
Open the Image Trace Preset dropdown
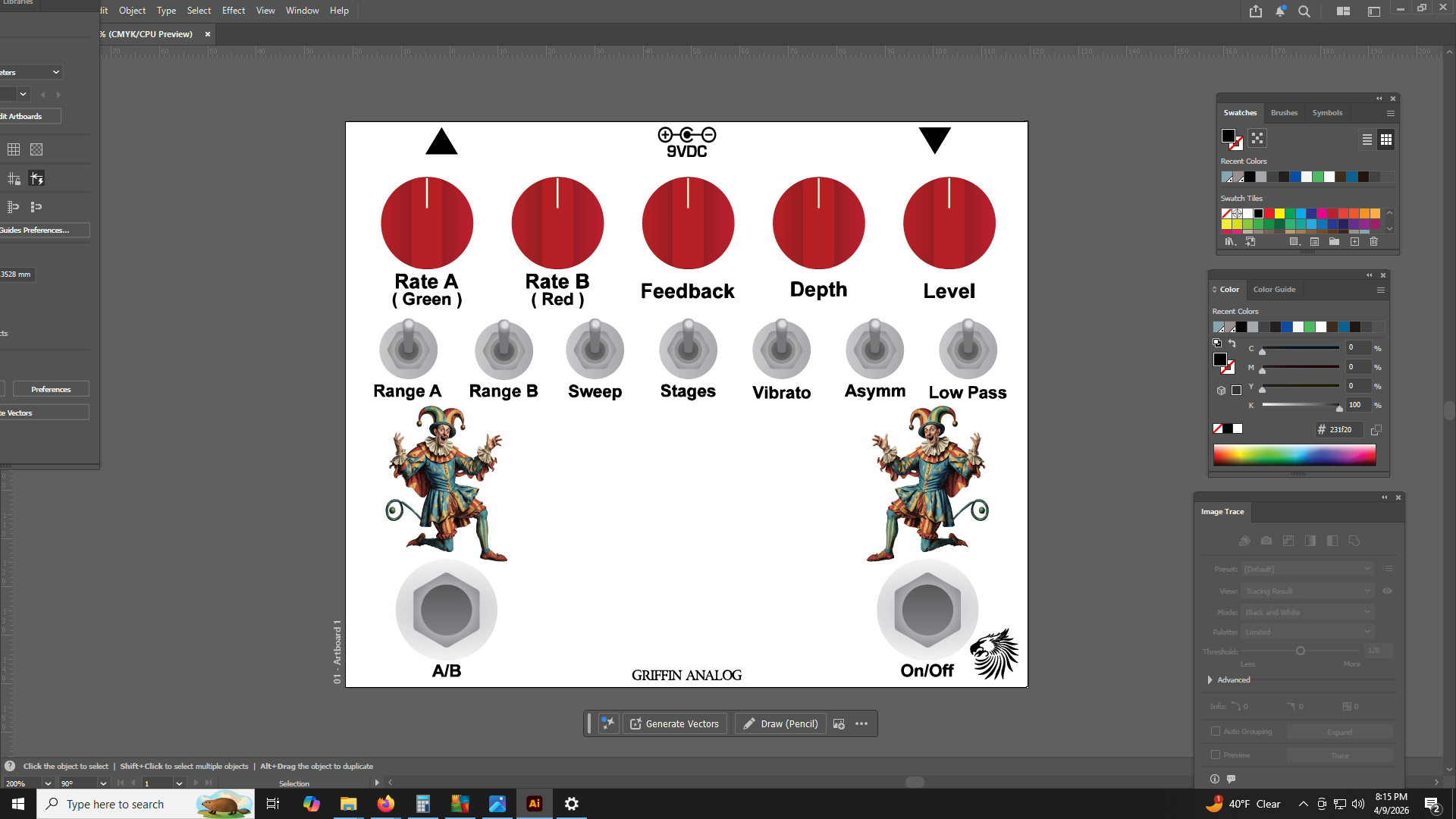(1307, 569)
